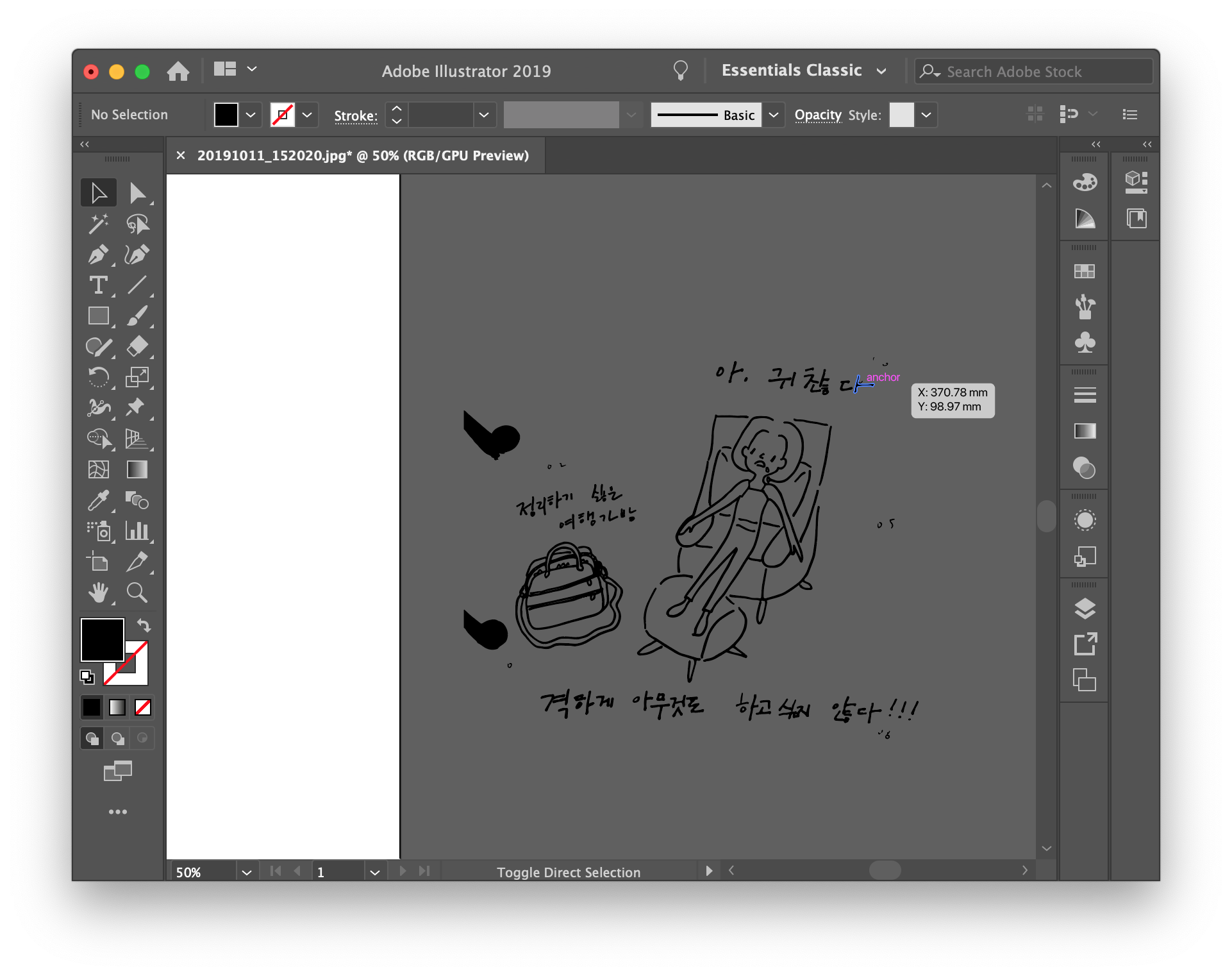Viewport: 1232px width, 976px height.
Task: Select the Hand tool
Action: coord(98,593)
